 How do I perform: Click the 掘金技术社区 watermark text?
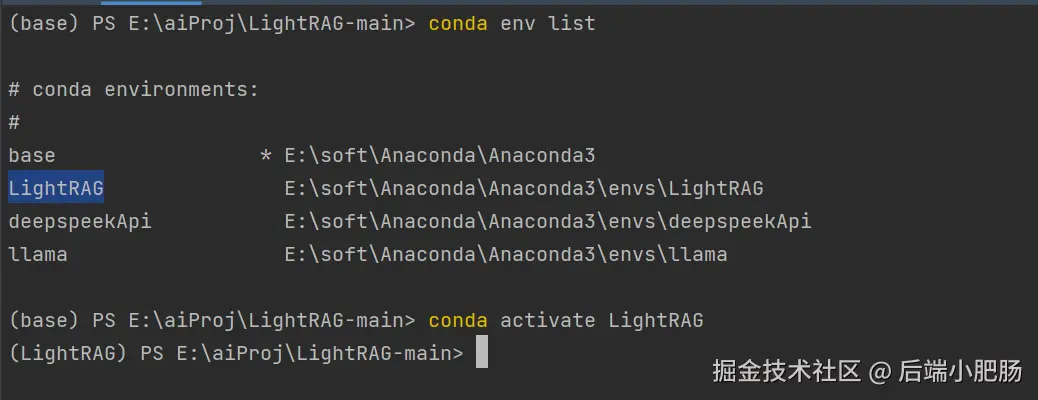[x=786, y=372]
